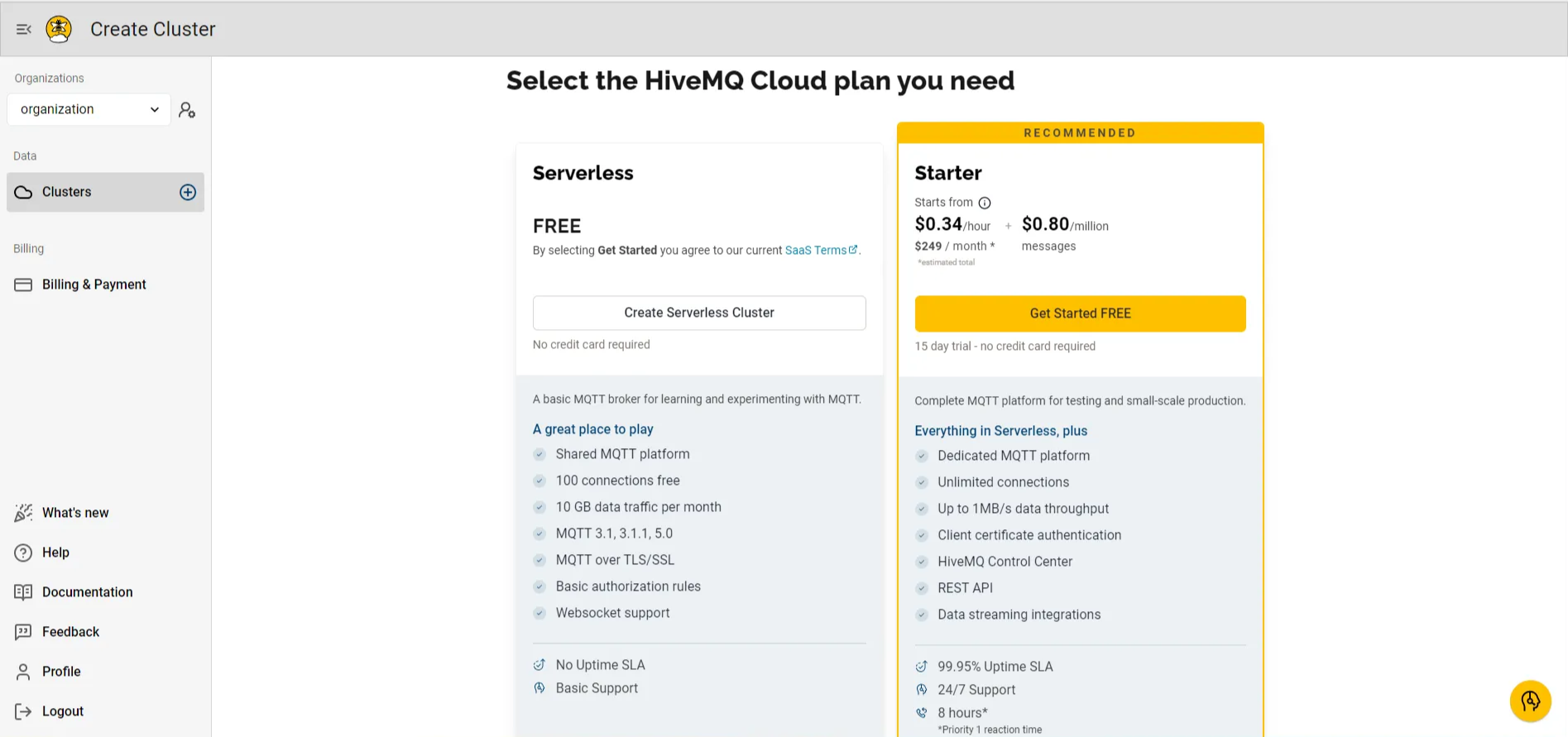Click the Clusters cloud icon
The image size is (1568, 737).
click(23, 192)
